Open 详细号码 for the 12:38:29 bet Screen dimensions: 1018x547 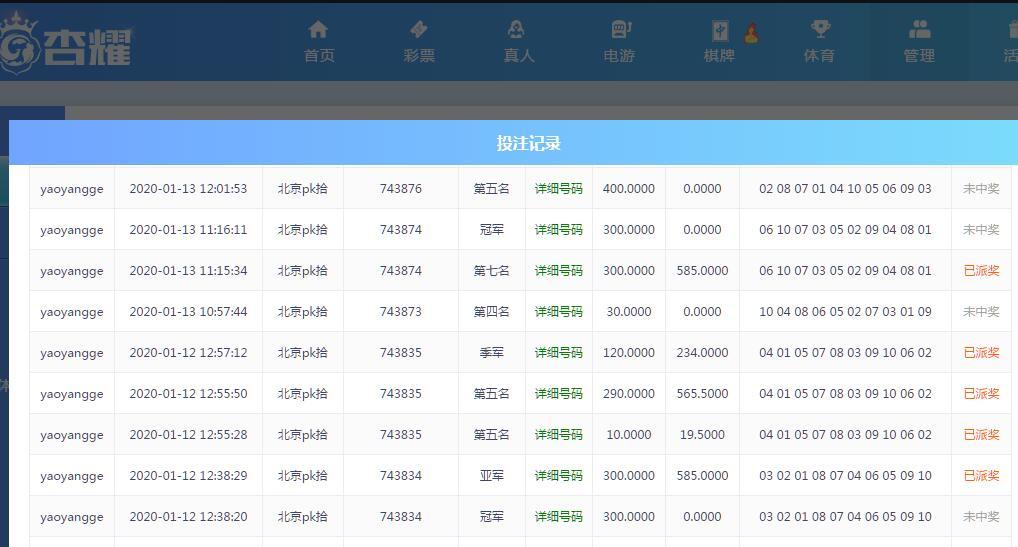tap(558, 476)
